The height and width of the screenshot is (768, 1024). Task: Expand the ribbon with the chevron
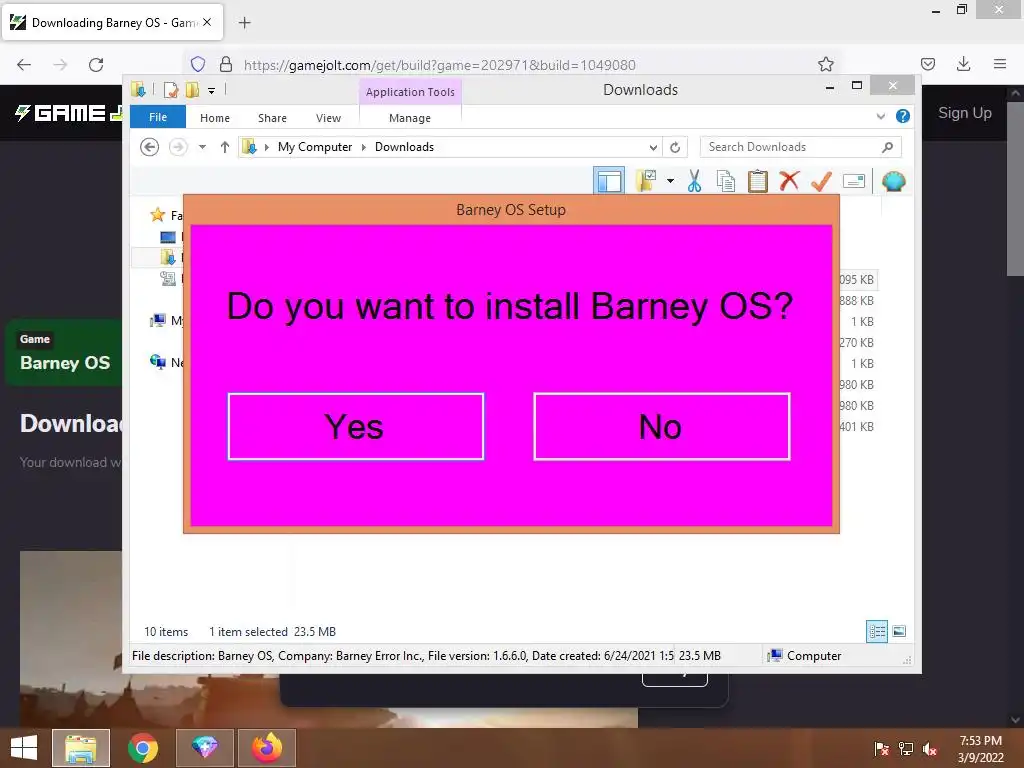tap(880, 116)
